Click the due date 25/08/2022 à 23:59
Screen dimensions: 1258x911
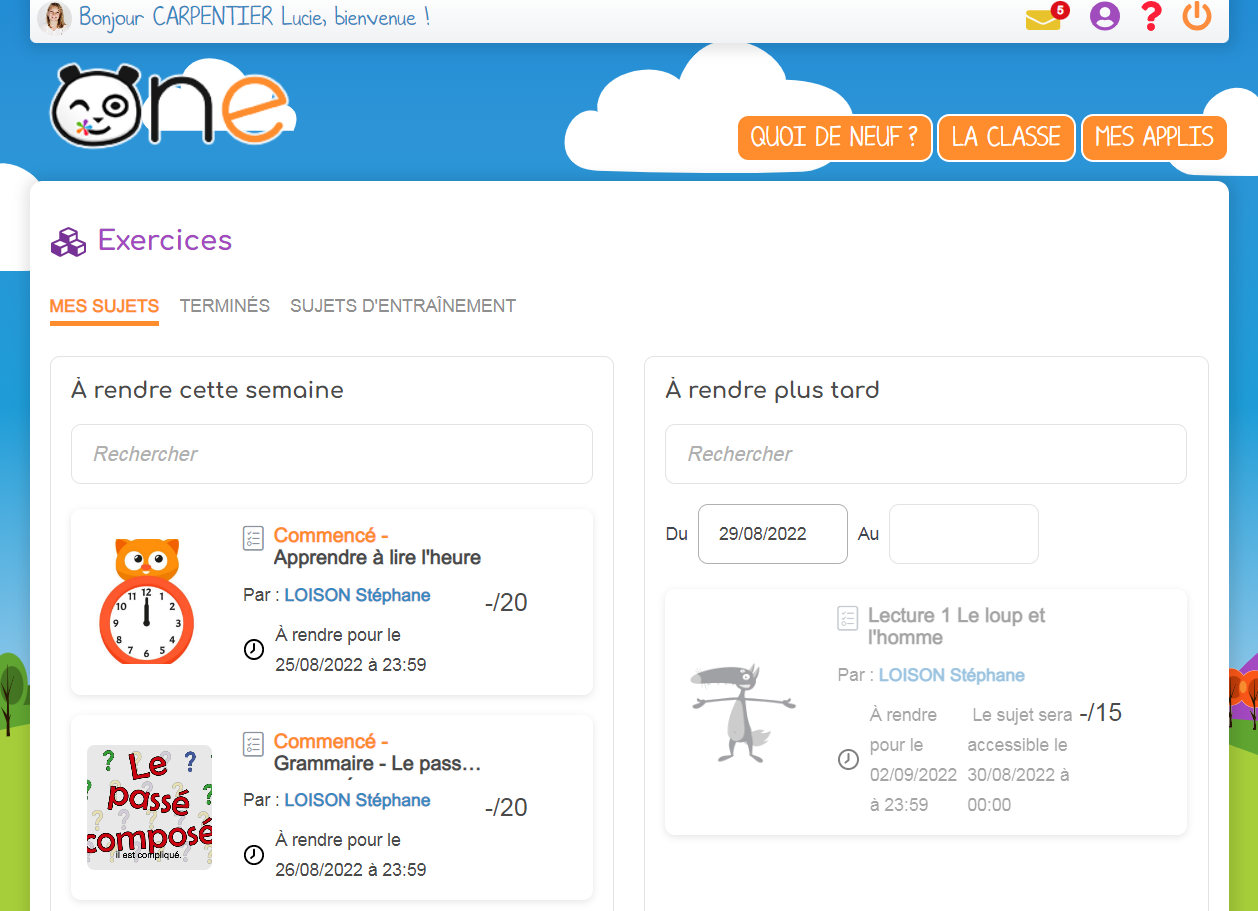pyautogui.click(x=351, y=665)
